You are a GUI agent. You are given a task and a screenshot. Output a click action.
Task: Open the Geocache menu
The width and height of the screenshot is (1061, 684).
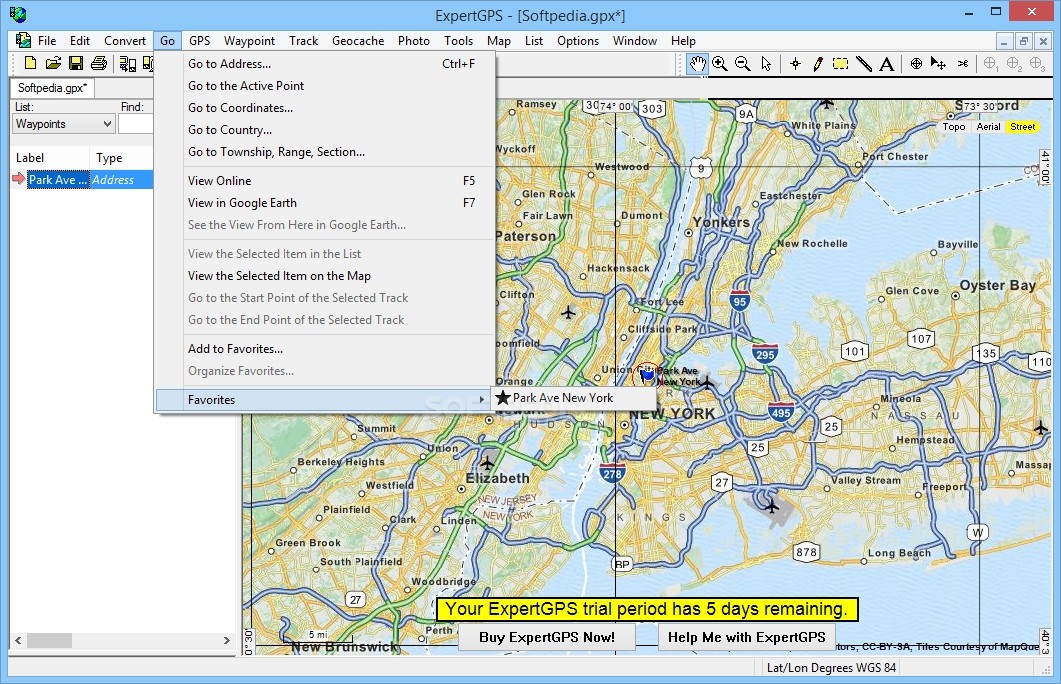click(358, 41)
